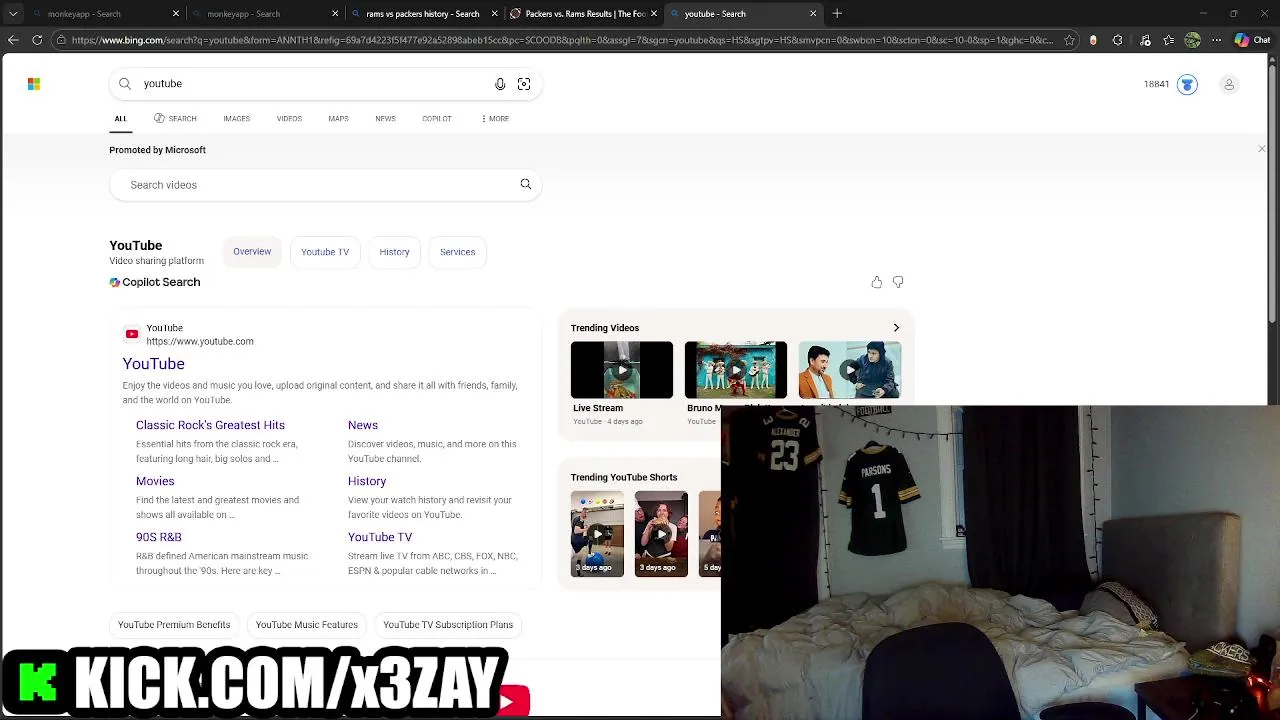This screenshot has height=720, width=1280.
Task: Open the News sublink
Action: (x=363, y=425)
